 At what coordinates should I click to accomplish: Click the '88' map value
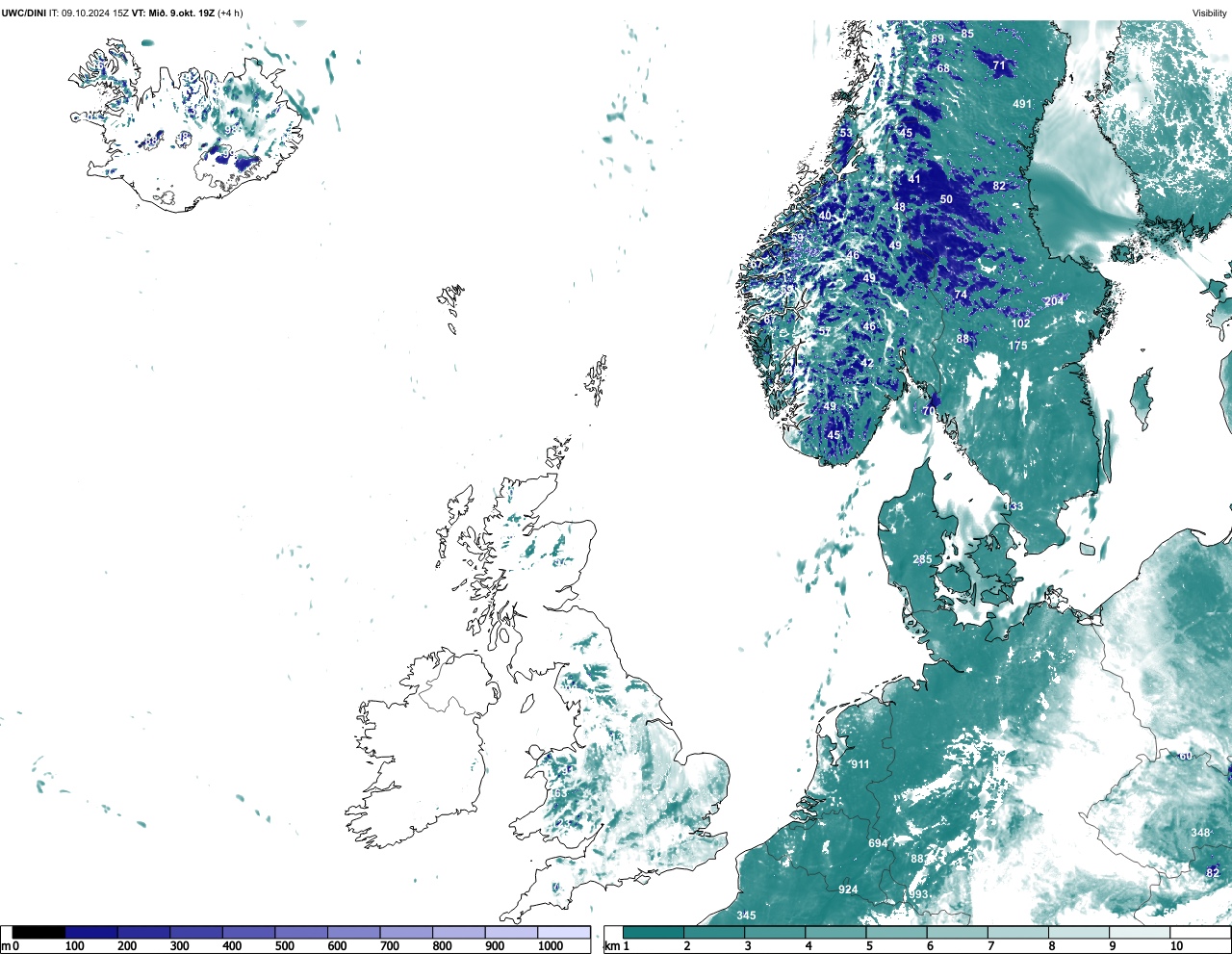[962, 339]
